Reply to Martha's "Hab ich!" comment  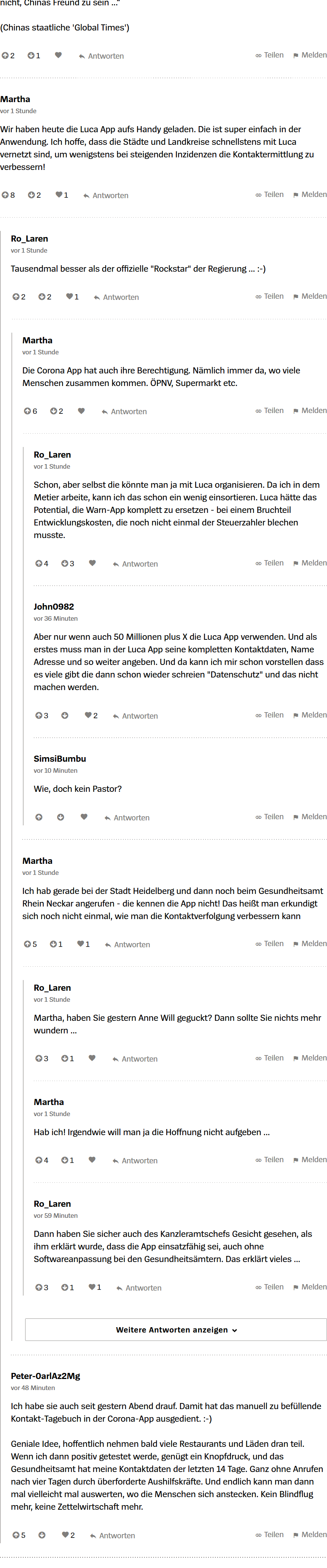(x=135, y=1160)
